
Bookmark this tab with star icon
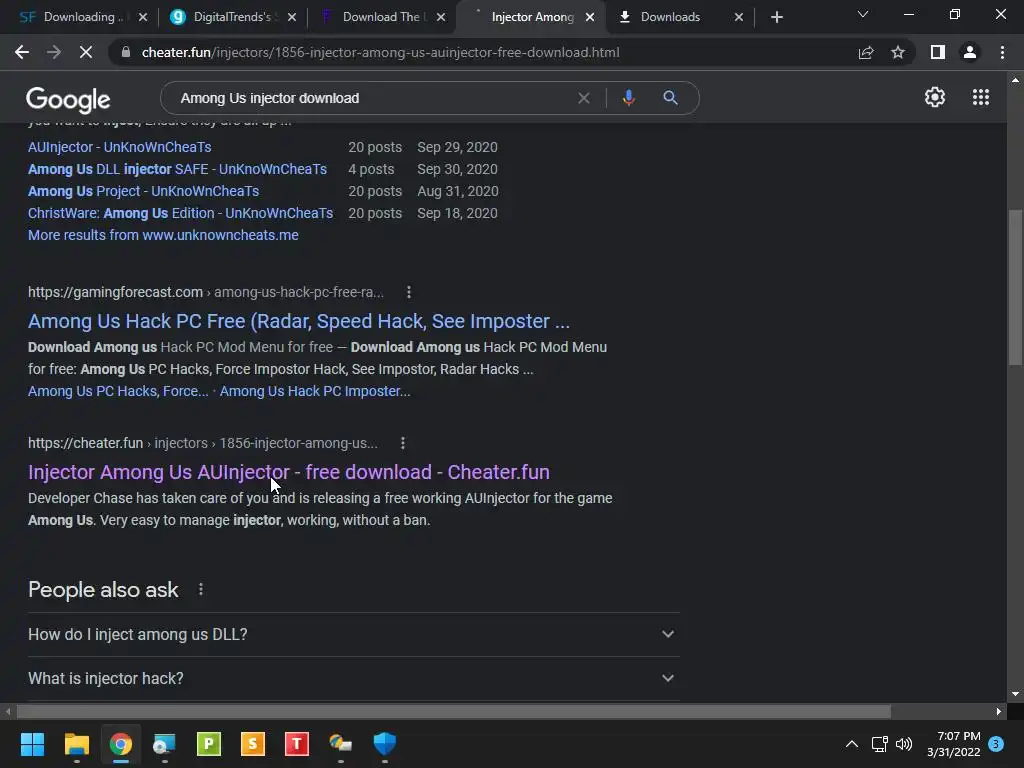coord(898,52)
